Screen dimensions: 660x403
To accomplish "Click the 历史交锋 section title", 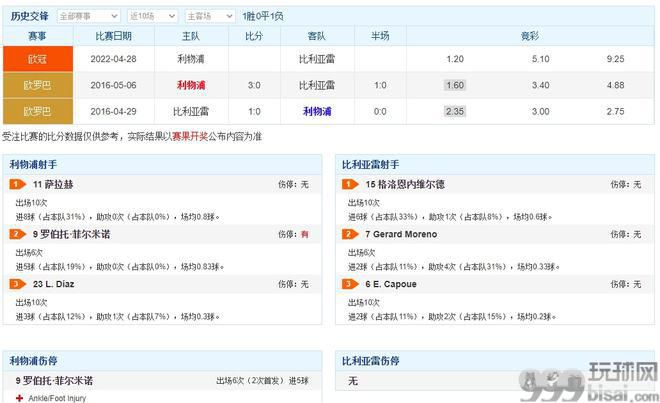I will tap(29, 16).
